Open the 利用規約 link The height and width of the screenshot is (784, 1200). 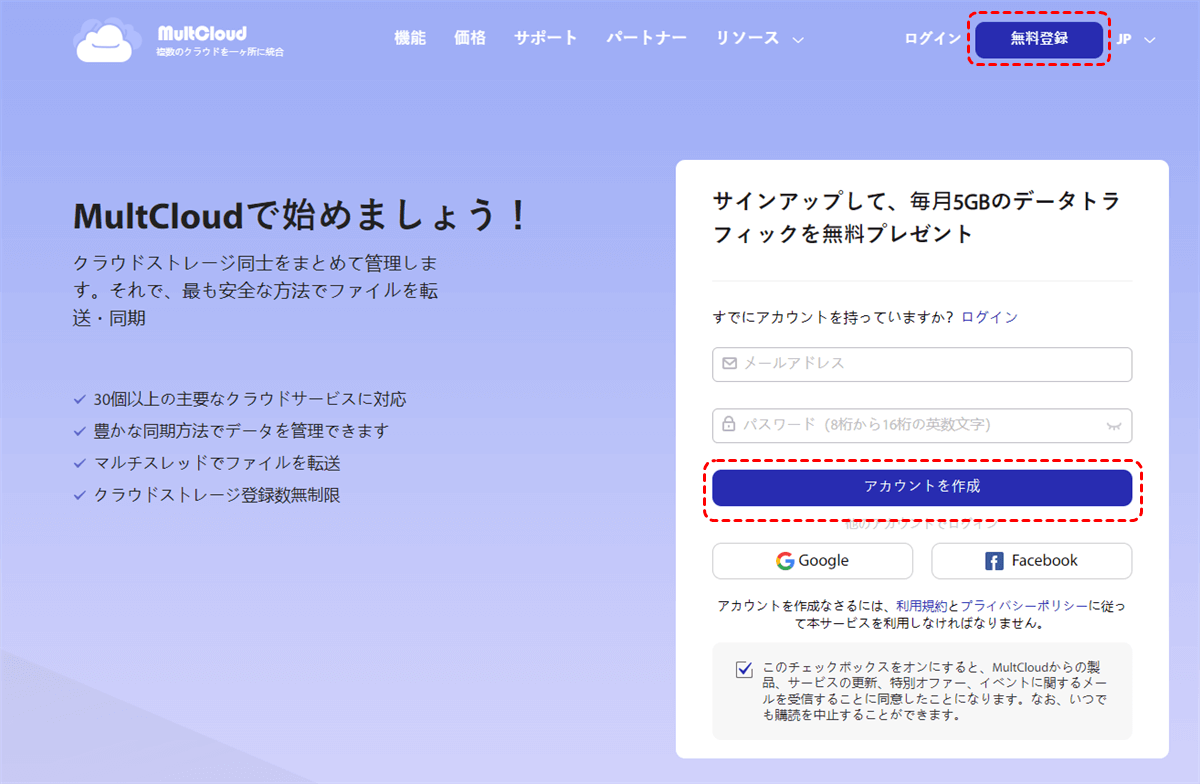pyautogui.click(x=922, y=606)
